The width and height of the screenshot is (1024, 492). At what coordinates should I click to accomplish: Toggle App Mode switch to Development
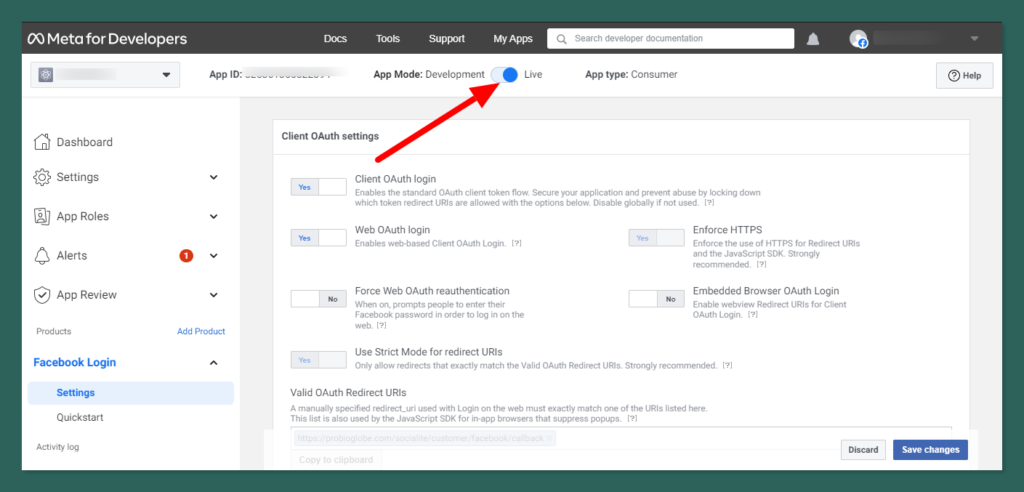coord(504,75)
